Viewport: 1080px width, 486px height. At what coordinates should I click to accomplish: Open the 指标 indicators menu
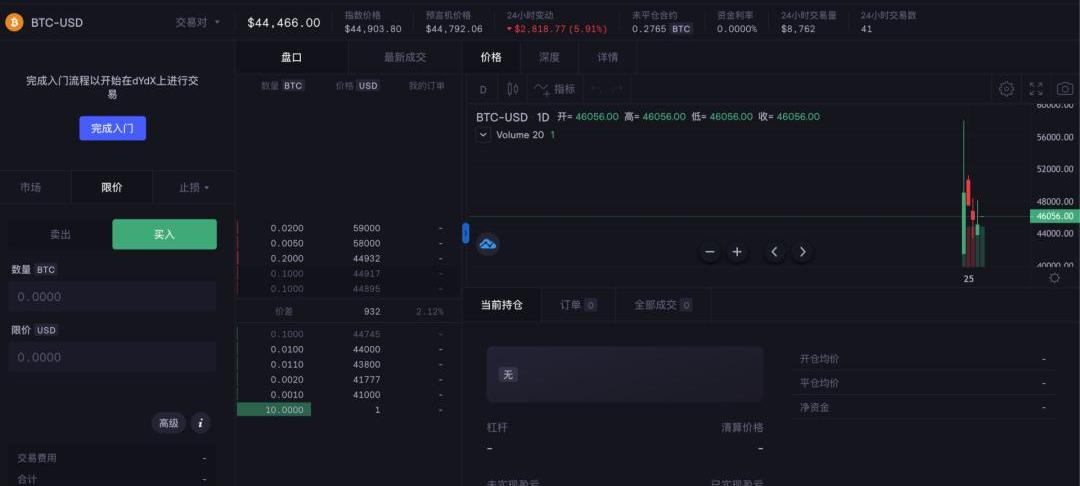click(555, 89)
